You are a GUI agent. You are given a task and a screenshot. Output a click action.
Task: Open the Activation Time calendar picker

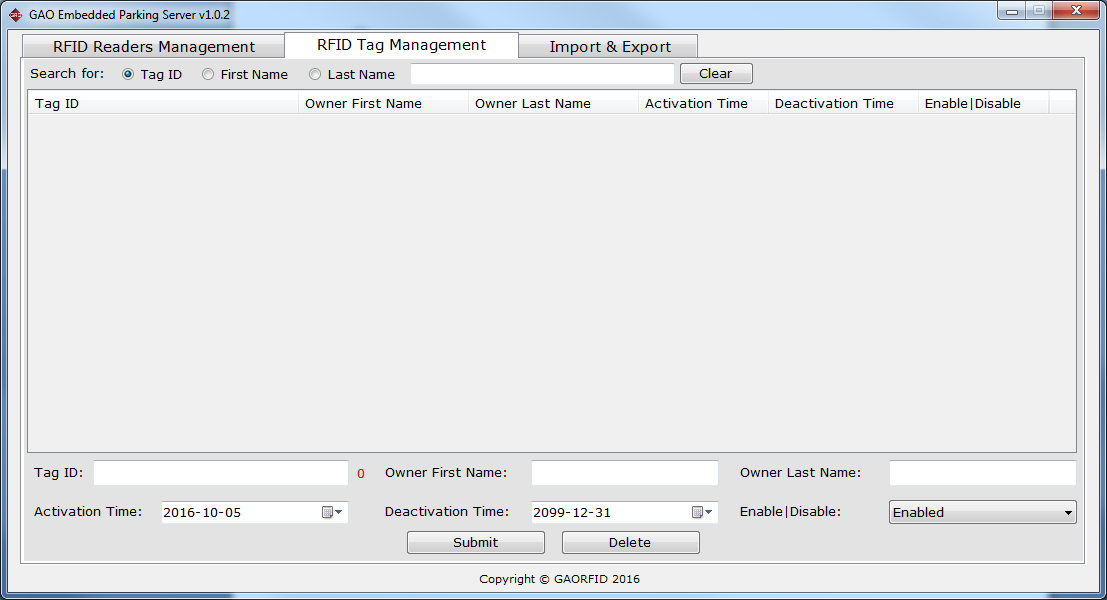click(332, 512)
